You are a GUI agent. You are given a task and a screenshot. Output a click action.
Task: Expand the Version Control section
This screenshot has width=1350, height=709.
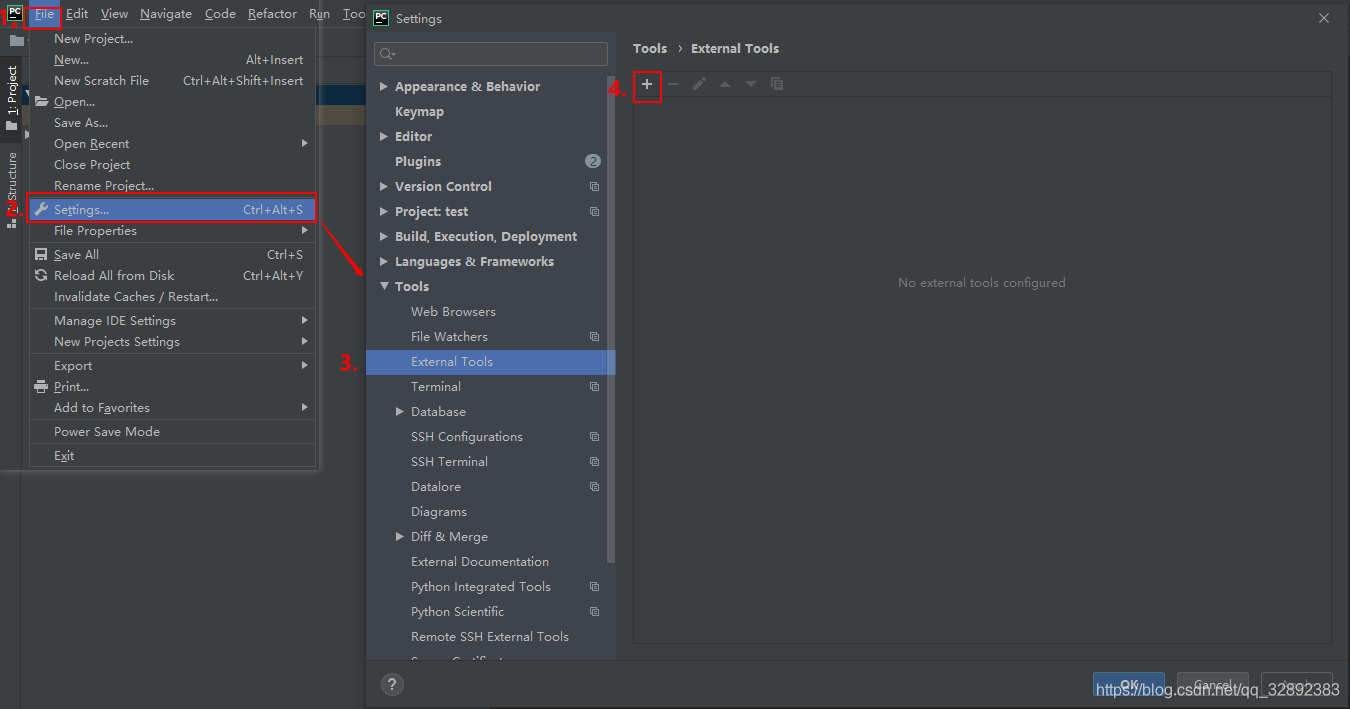click(x=383, y=187)
